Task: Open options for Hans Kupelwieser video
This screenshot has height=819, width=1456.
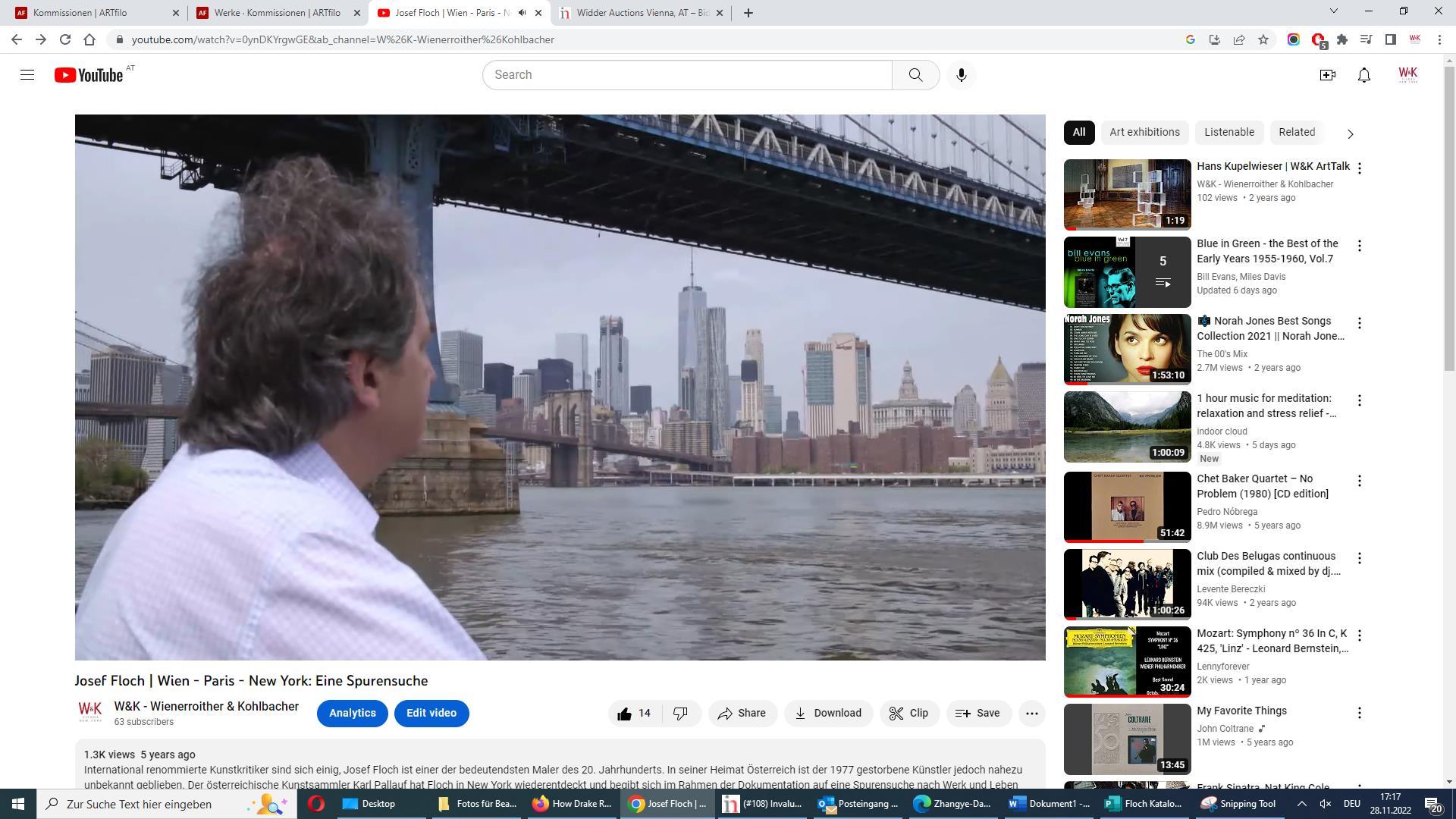Action: (x=1359, y=168)
